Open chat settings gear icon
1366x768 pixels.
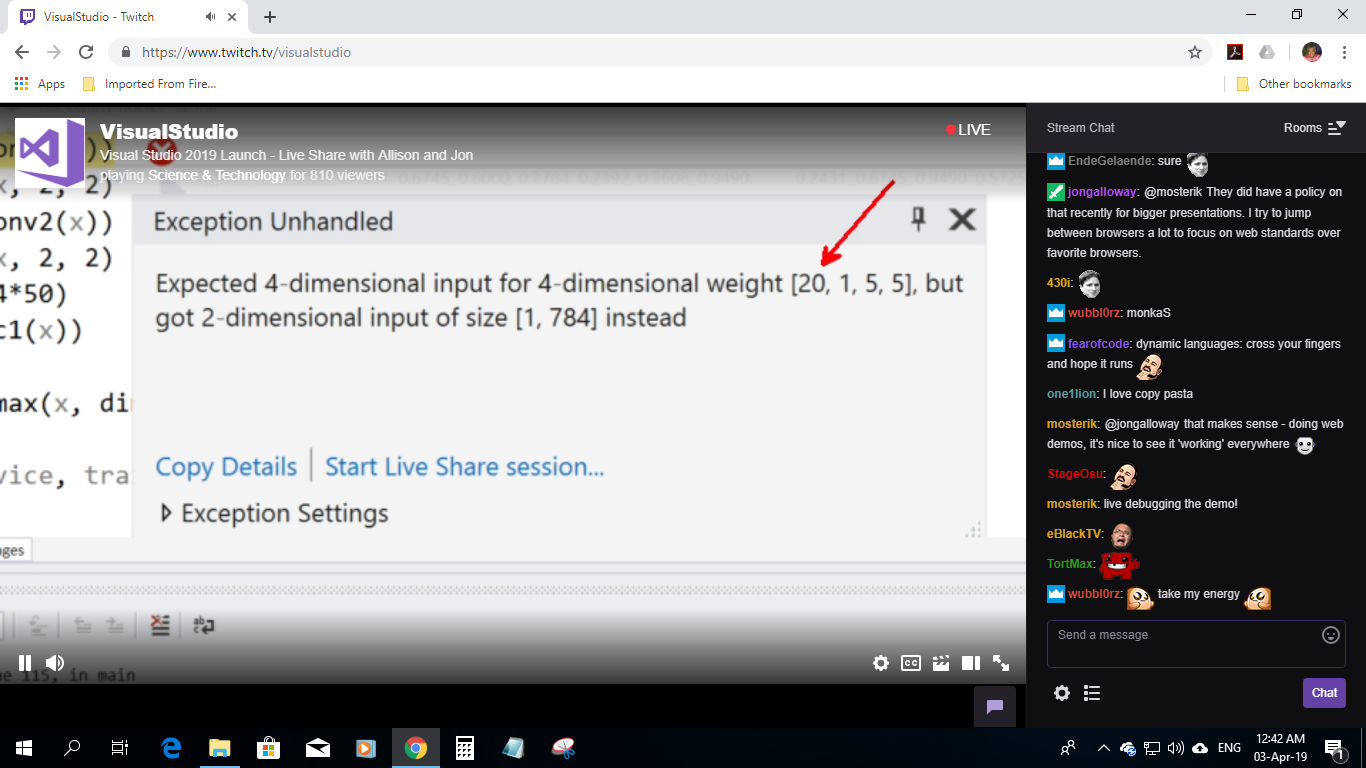point(1062,693)
